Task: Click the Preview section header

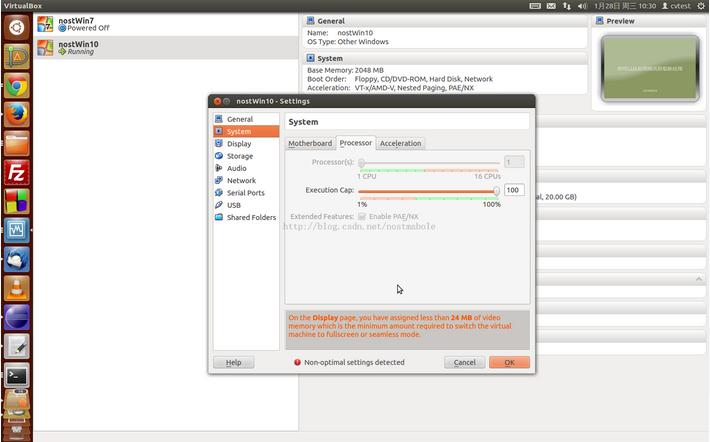Action: [x=648, y=21]
